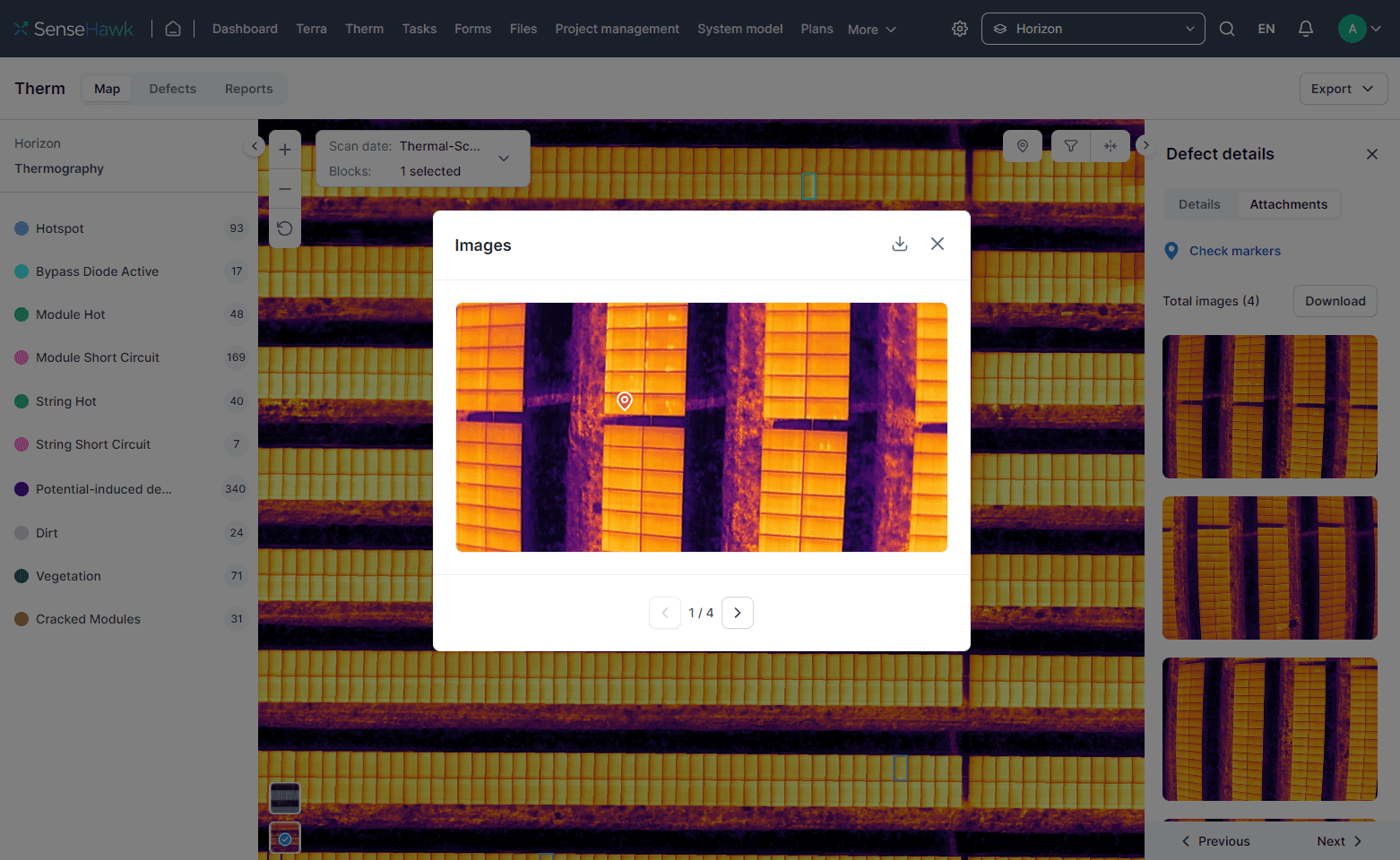Click the Download images button
This screenshot has width=1400, height=860.
click(1335, 301)
